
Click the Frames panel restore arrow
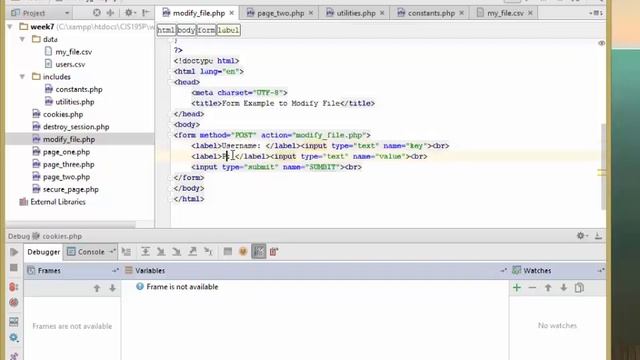tap(115, 271)
